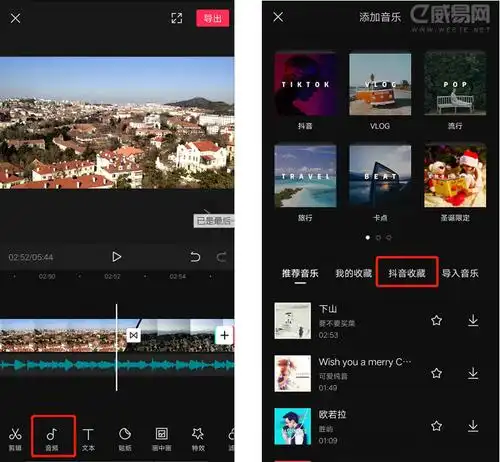Download the song Wish you a merry C…
Image resolution: width=500 pixels, height=462 pixels.
tap(473, 373)
